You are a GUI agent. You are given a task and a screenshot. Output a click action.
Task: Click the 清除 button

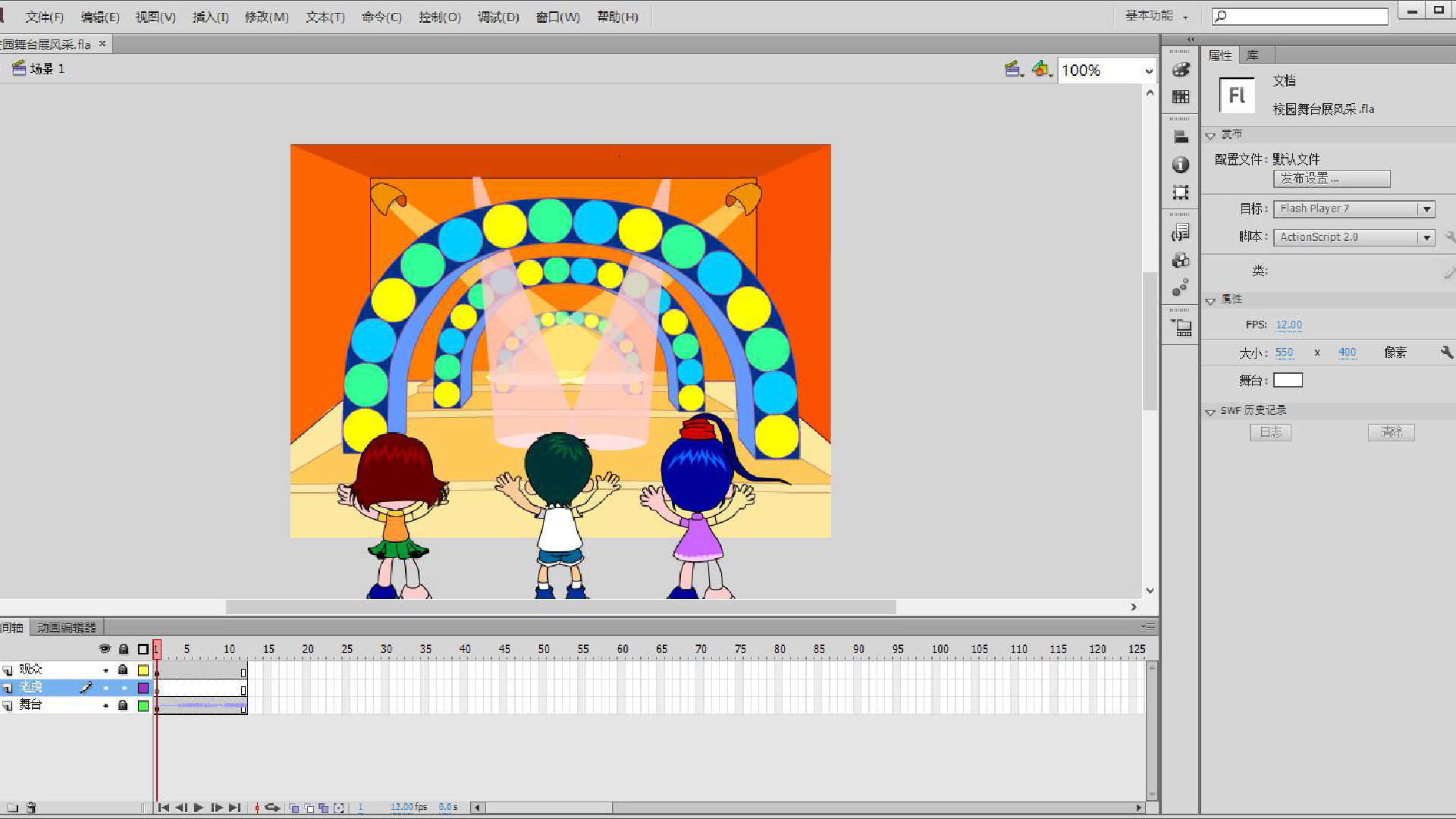(x=1392, y=432)
